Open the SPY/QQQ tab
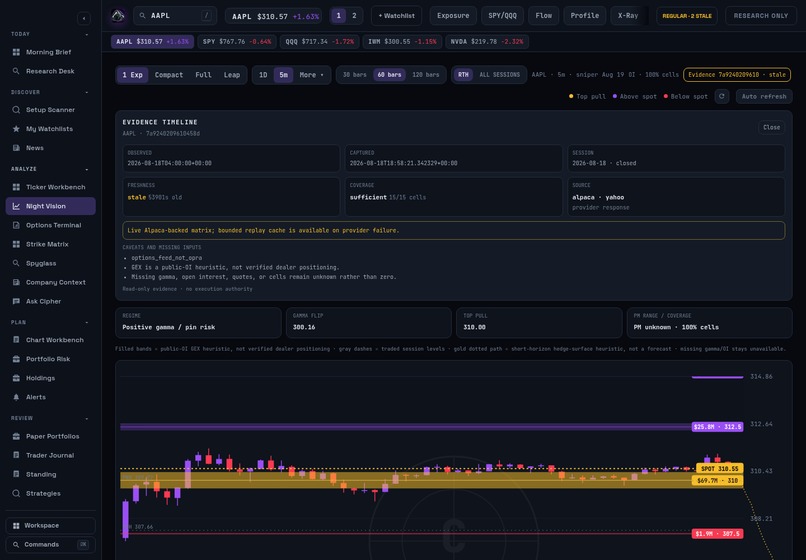This screenshot has height=560, width=806. (502, 16)
